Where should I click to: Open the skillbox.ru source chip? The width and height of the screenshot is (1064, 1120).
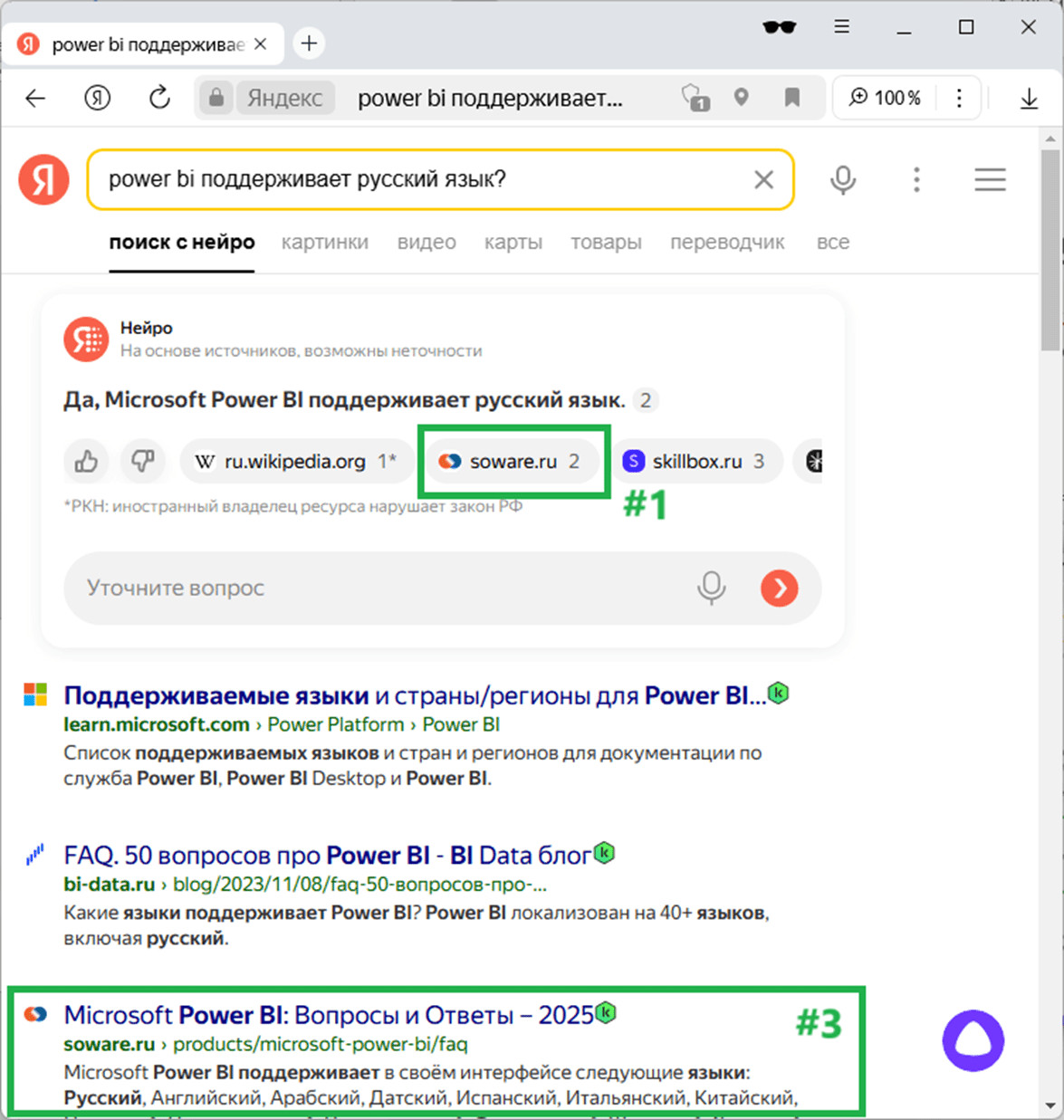[697, 462]
